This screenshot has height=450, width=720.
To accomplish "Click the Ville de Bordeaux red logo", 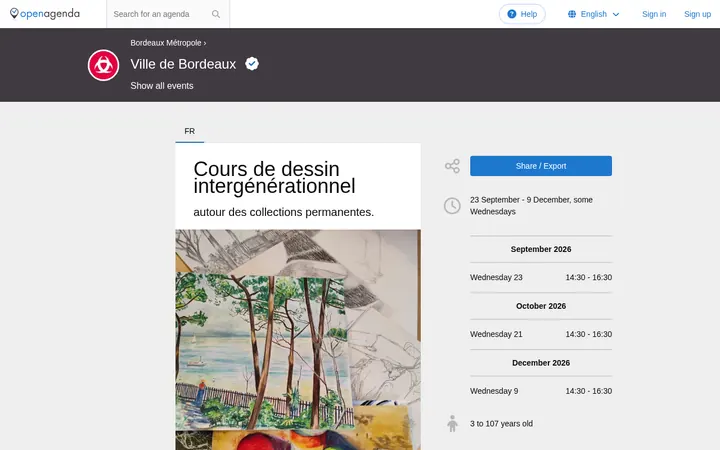I will (103, 65).
